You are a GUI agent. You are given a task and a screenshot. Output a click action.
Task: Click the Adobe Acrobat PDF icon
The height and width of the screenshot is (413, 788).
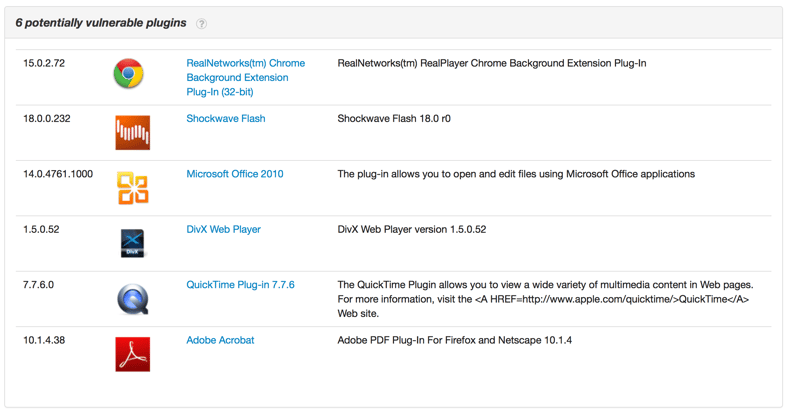point(132,354)
